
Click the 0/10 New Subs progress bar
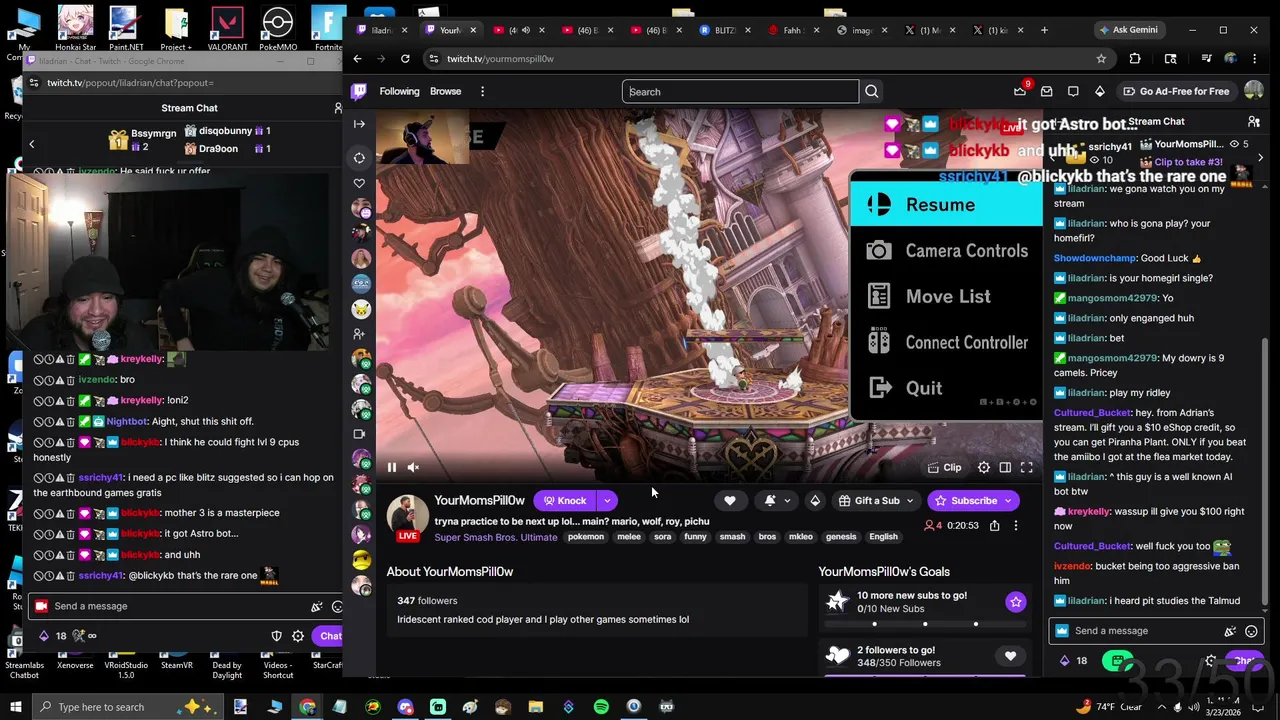point(925,624)
